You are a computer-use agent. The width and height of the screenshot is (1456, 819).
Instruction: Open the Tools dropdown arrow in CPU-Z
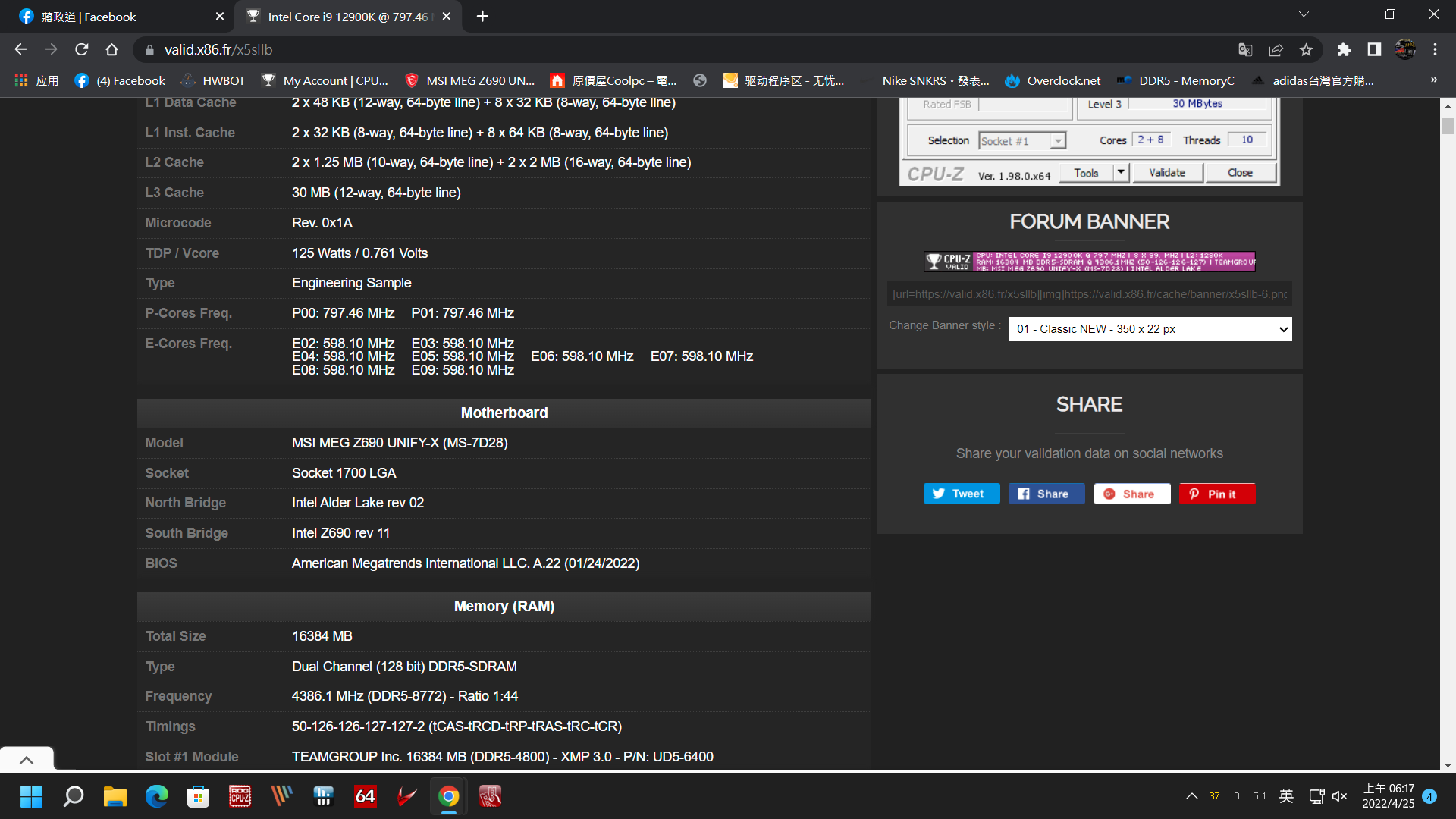tap(1121, 173)
